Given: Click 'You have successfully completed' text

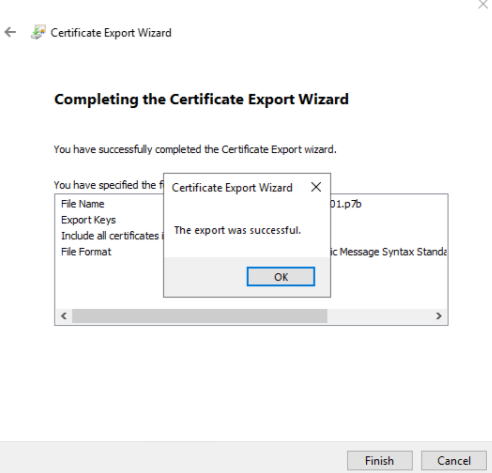Looking at the screenshot, I should [x=195, y=149].
